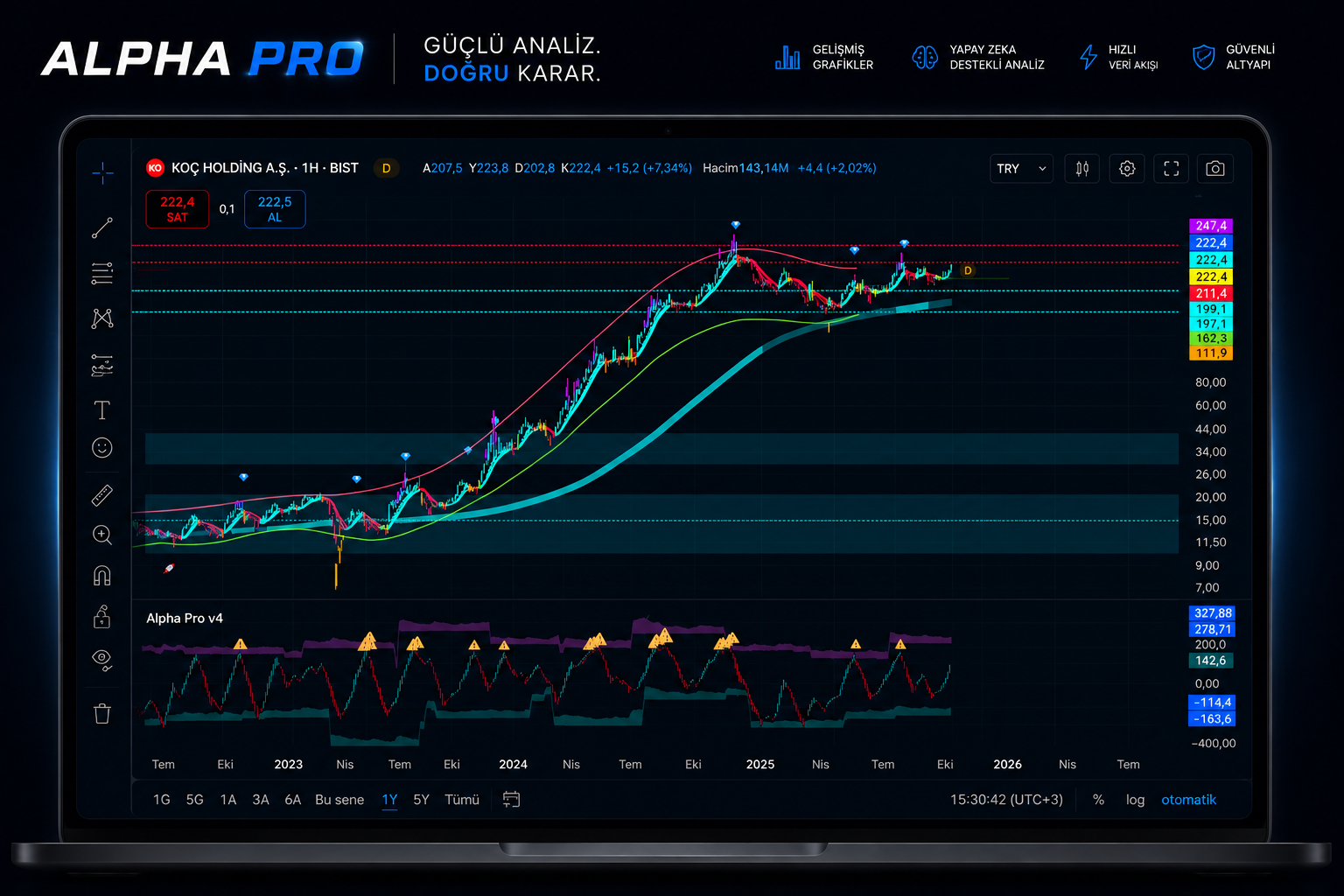Click the Hızlı Veri Akışı lightning icon
This screenshot has width=1344, height=896.
tap(1088, 58)
